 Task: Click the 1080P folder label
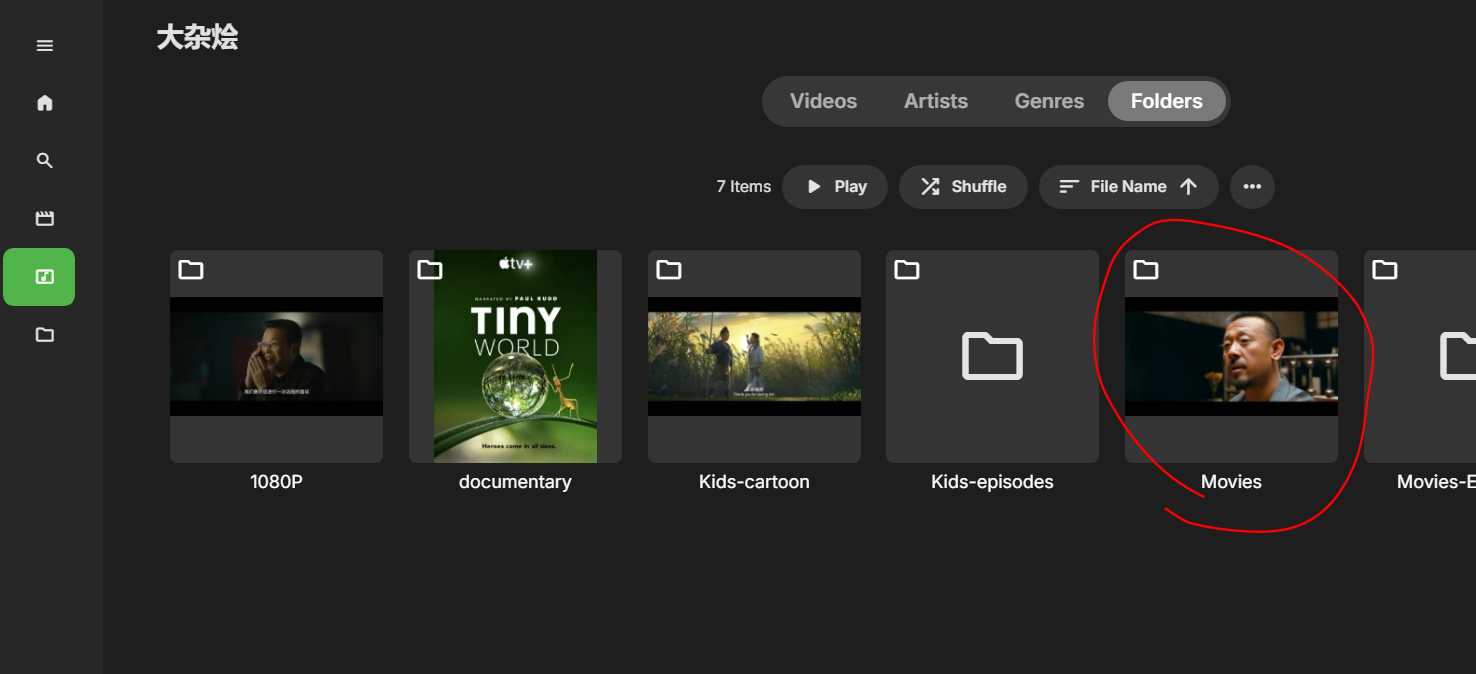[276, 482]
